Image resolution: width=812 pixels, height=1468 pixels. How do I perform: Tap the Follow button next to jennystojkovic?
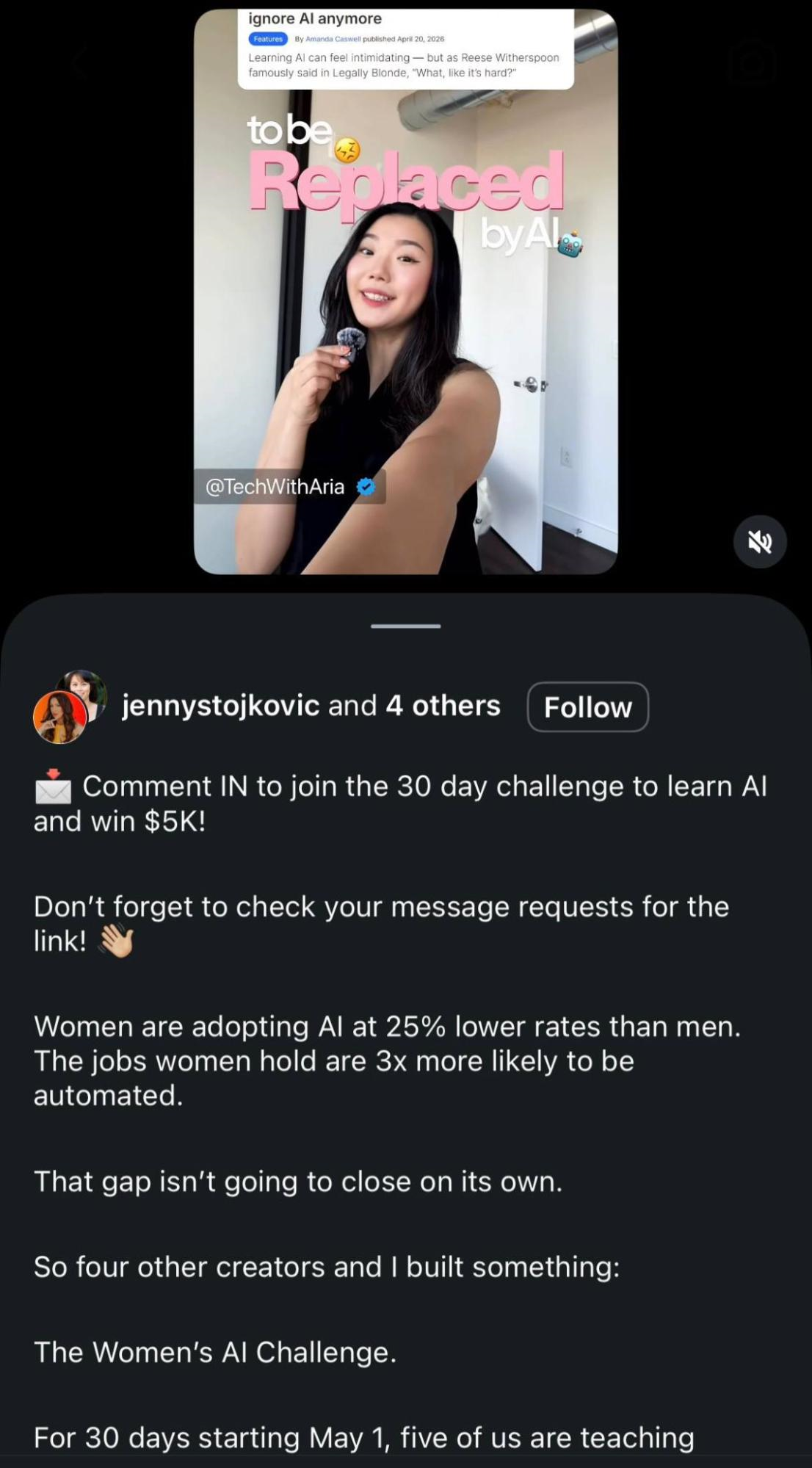pyautogui.click(x=587, y=706)
